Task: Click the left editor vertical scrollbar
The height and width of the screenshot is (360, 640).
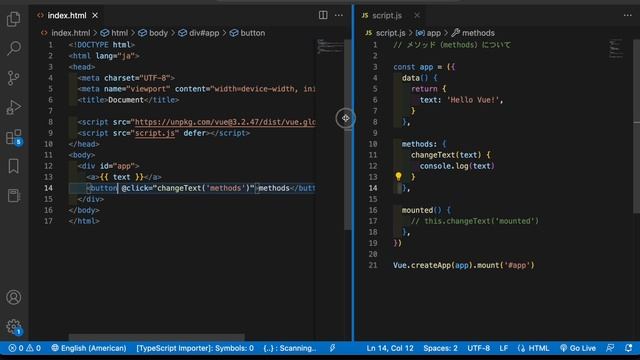Action: tap(348, 135)
